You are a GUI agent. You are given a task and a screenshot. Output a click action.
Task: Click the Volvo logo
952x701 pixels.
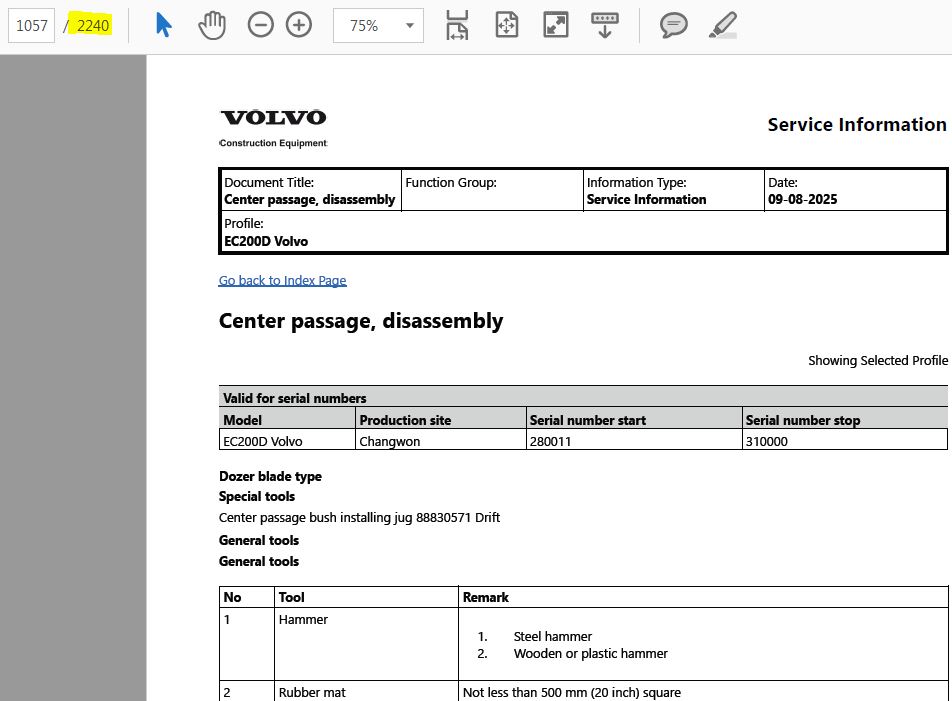(273, 117)
